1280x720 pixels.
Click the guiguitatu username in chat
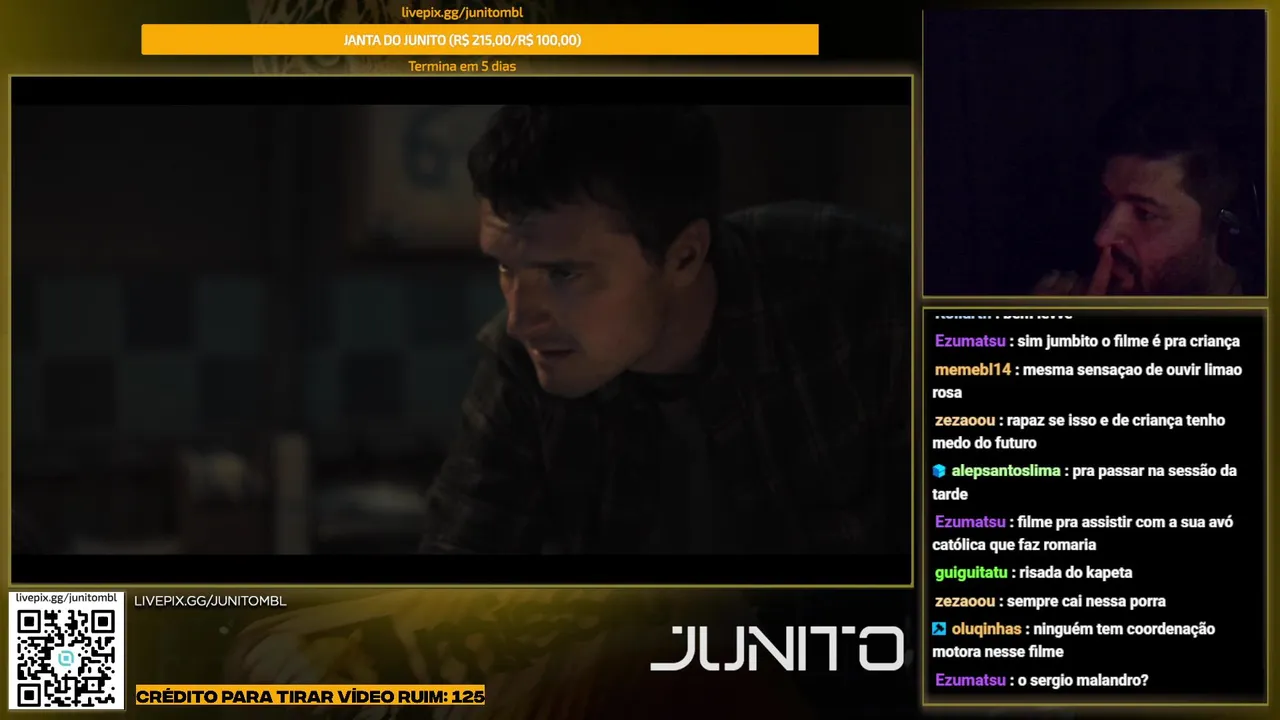[x=971, y=573]
